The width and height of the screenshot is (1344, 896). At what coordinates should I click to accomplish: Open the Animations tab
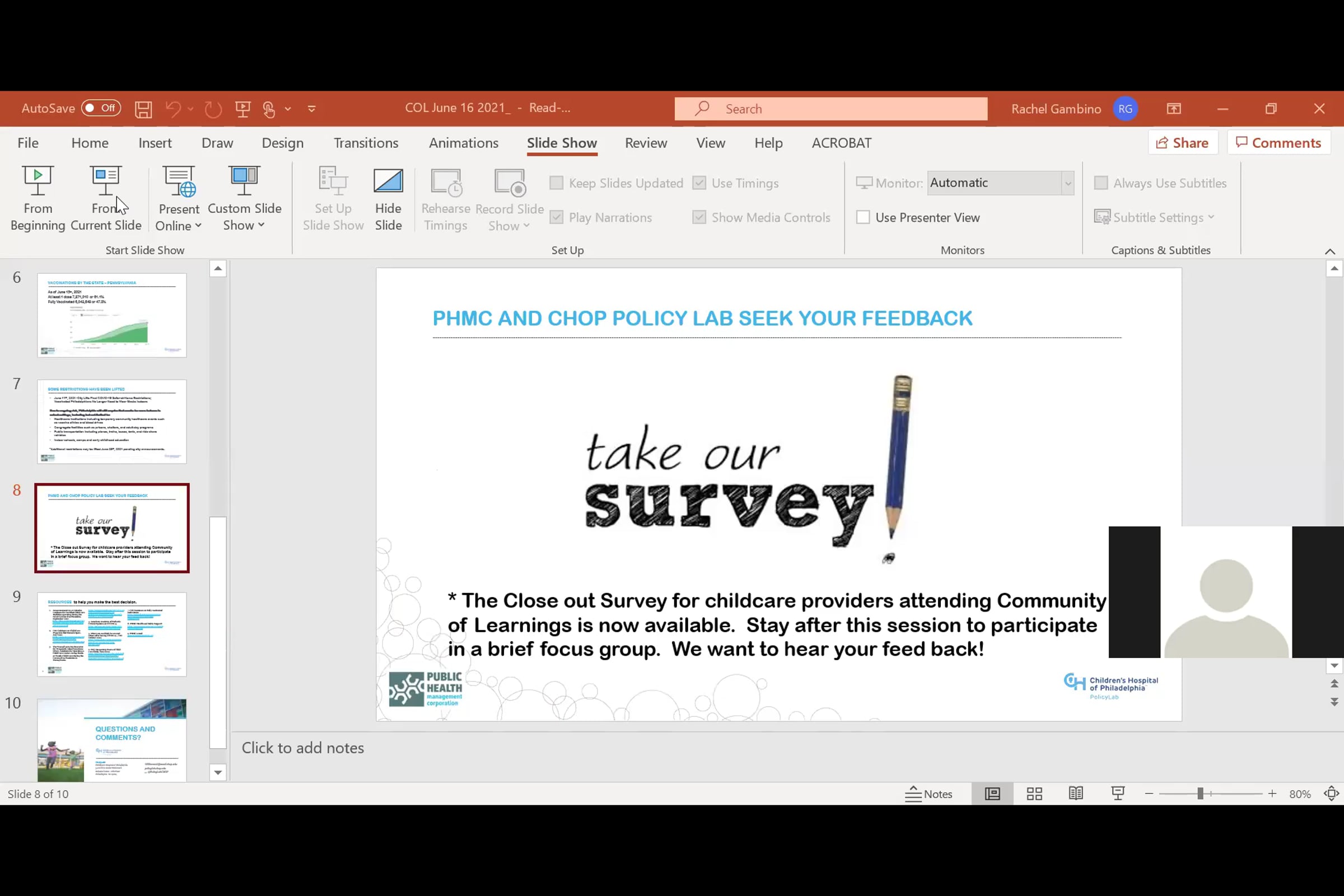464,143
